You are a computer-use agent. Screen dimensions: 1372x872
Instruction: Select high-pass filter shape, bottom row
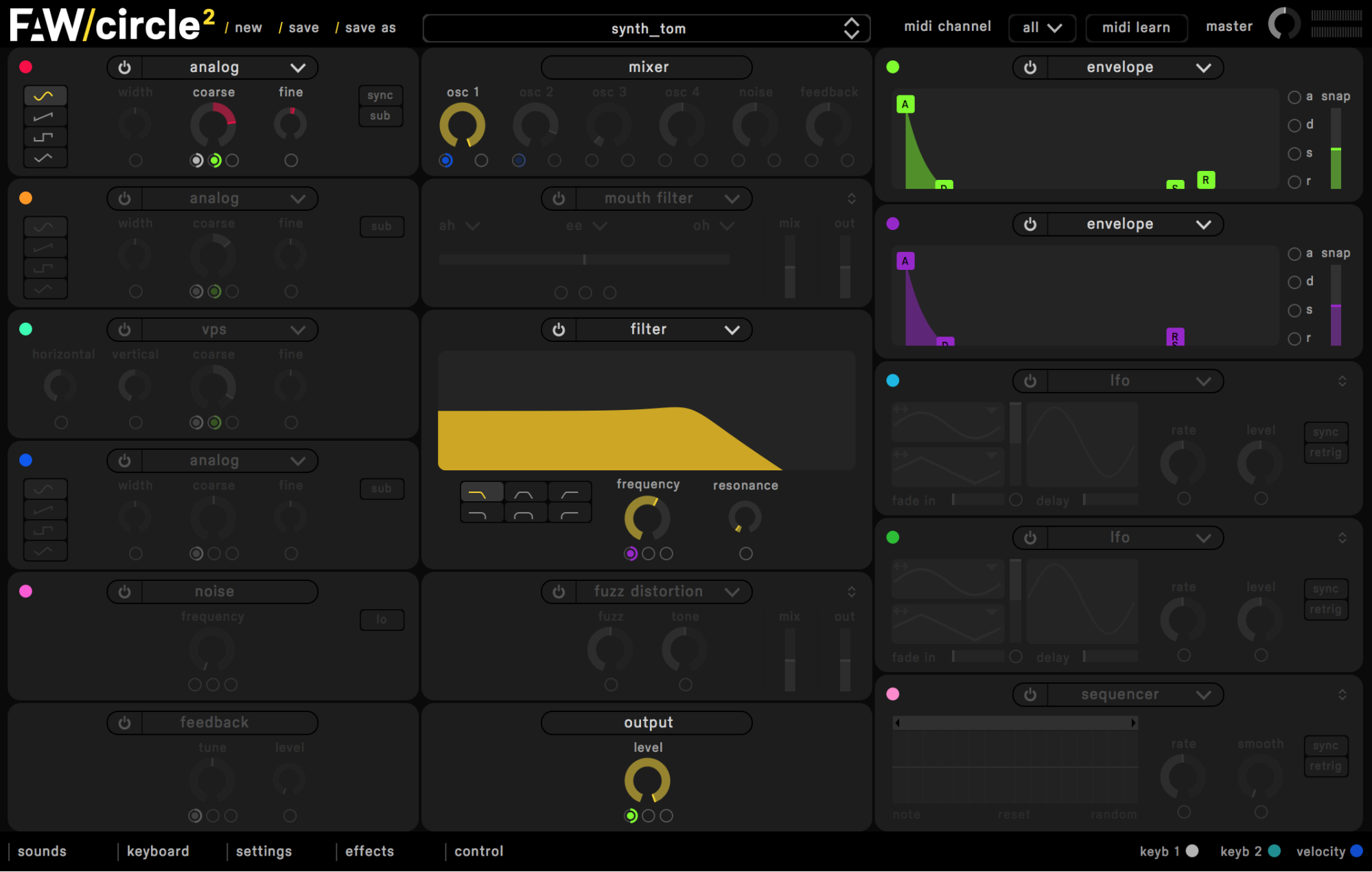point(570,513)
